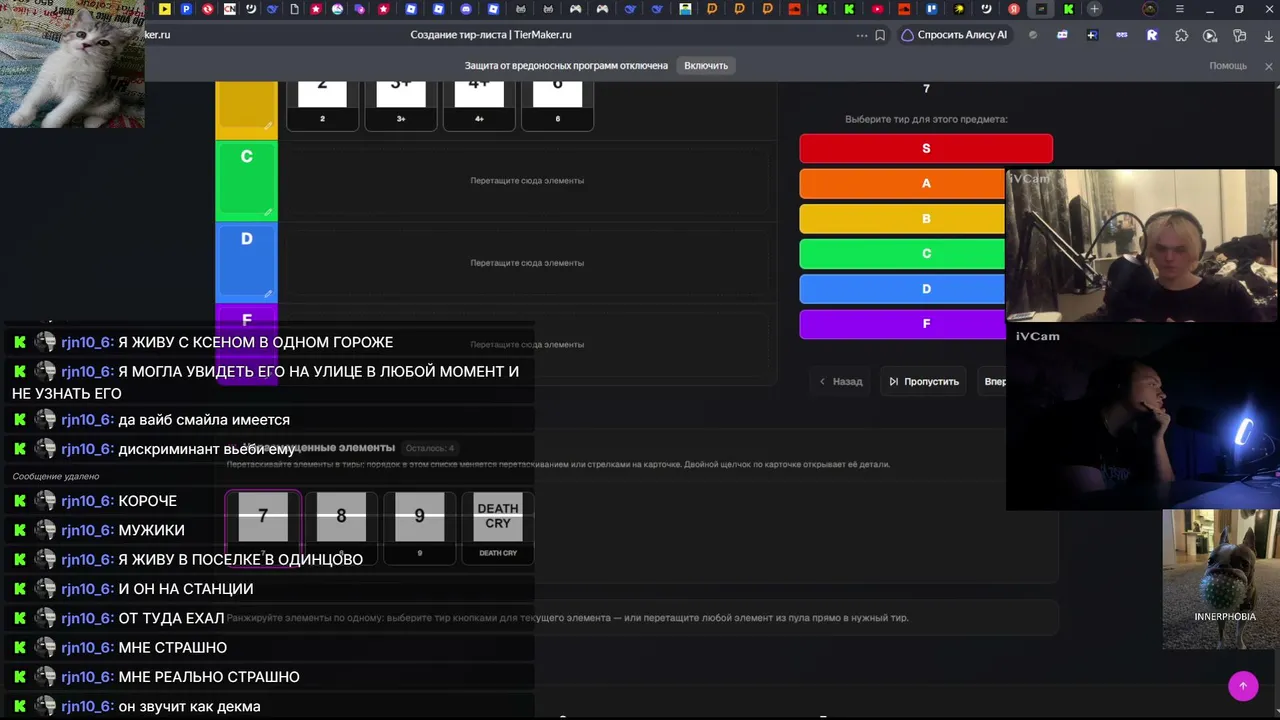Click the chat message 'КОРОЧЕ'
This screenshot has width=1280, height=720.
click(x=148, y=501)
